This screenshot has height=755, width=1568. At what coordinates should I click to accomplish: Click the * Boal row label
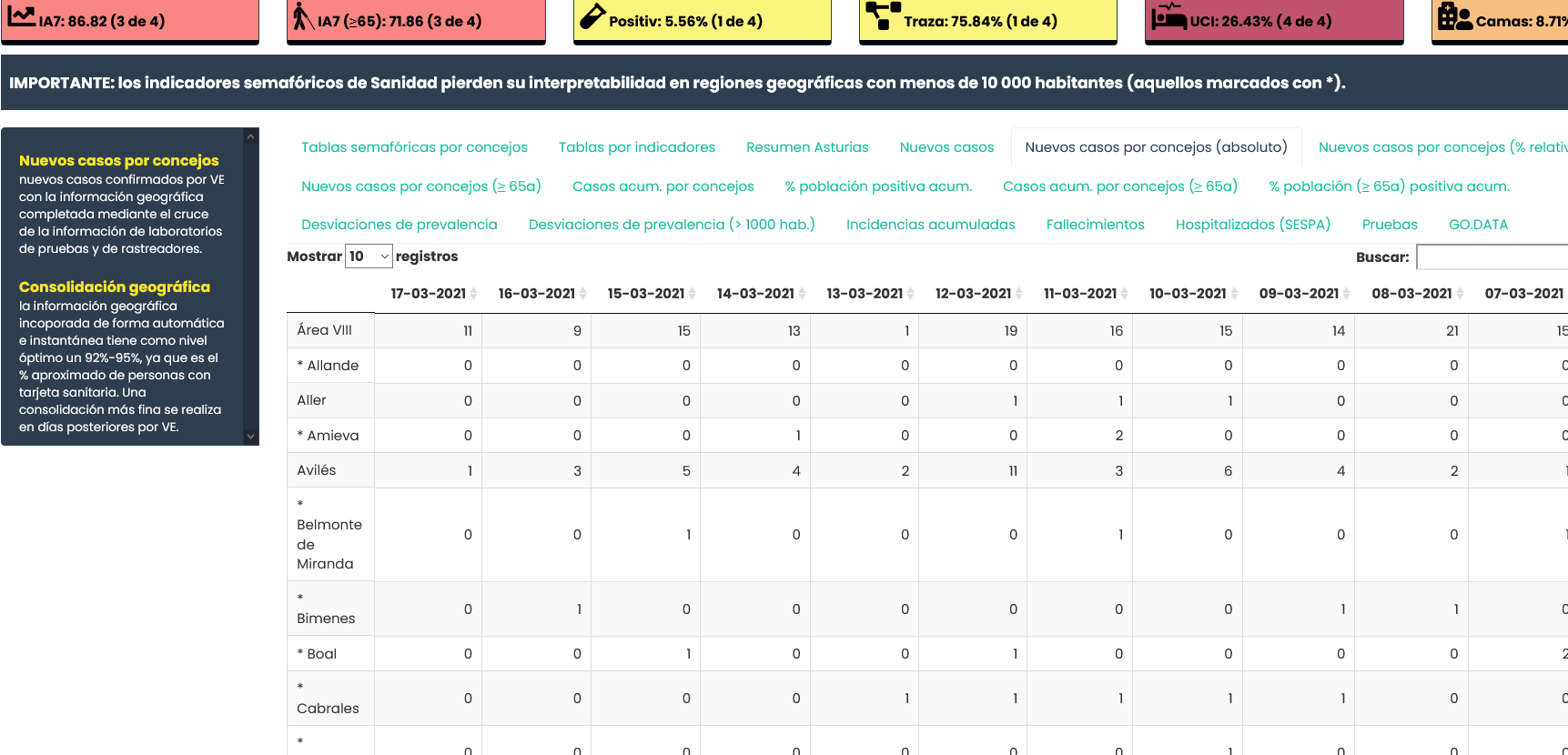[317, 654]
